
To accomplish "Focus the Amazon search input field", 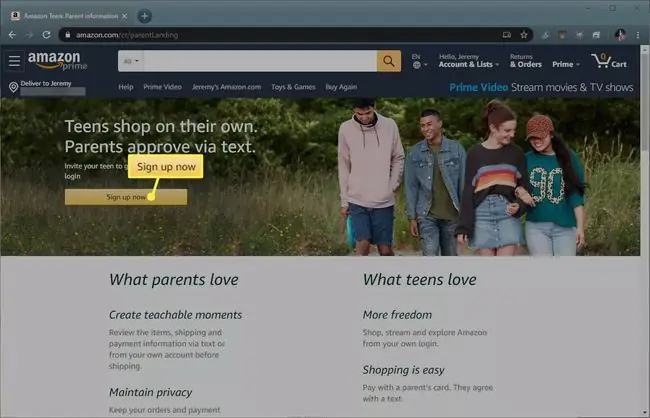I will tap(260, 61).
